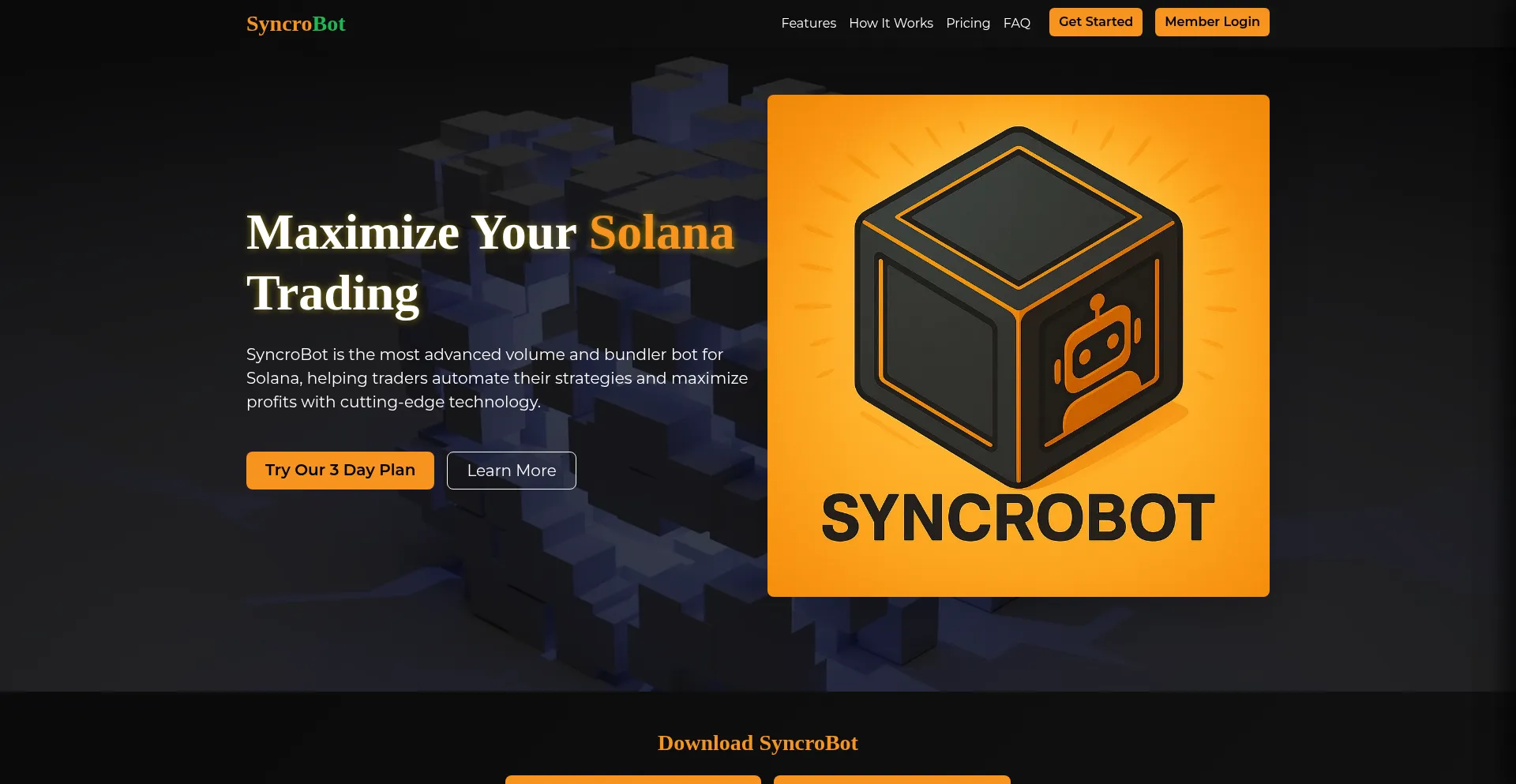The height and width of the screenshot is (784, 1516).
Task: Go to the How It Works section
Action: (x=891, y=23)
